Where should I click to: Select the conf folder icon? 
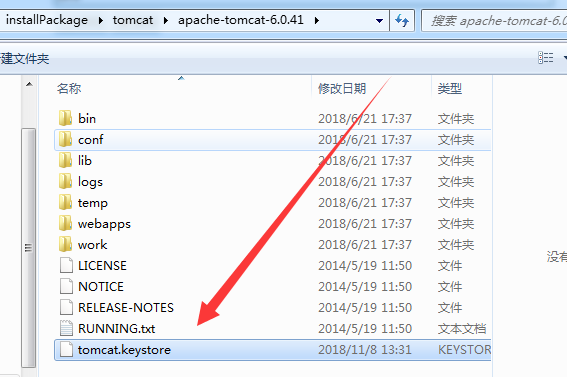(65, 140)
